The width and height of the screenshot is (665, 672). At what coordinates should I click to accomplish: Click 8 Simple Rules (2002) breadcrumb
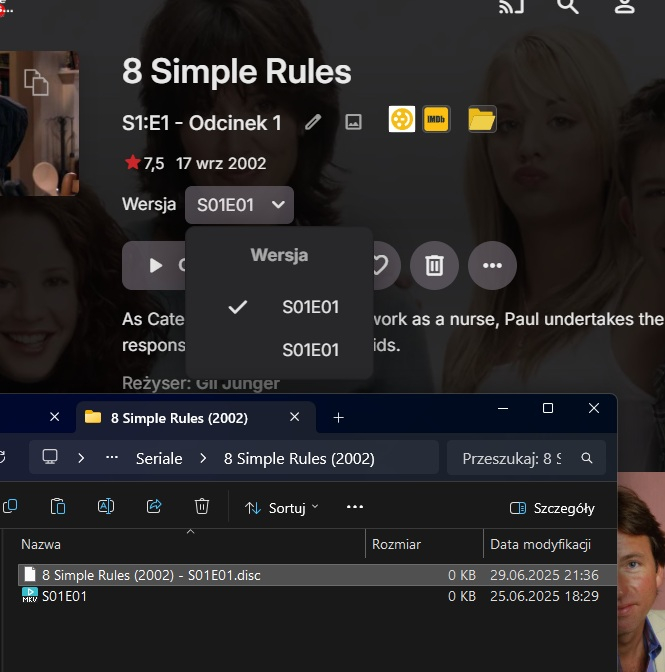click(x=299, y=459)
